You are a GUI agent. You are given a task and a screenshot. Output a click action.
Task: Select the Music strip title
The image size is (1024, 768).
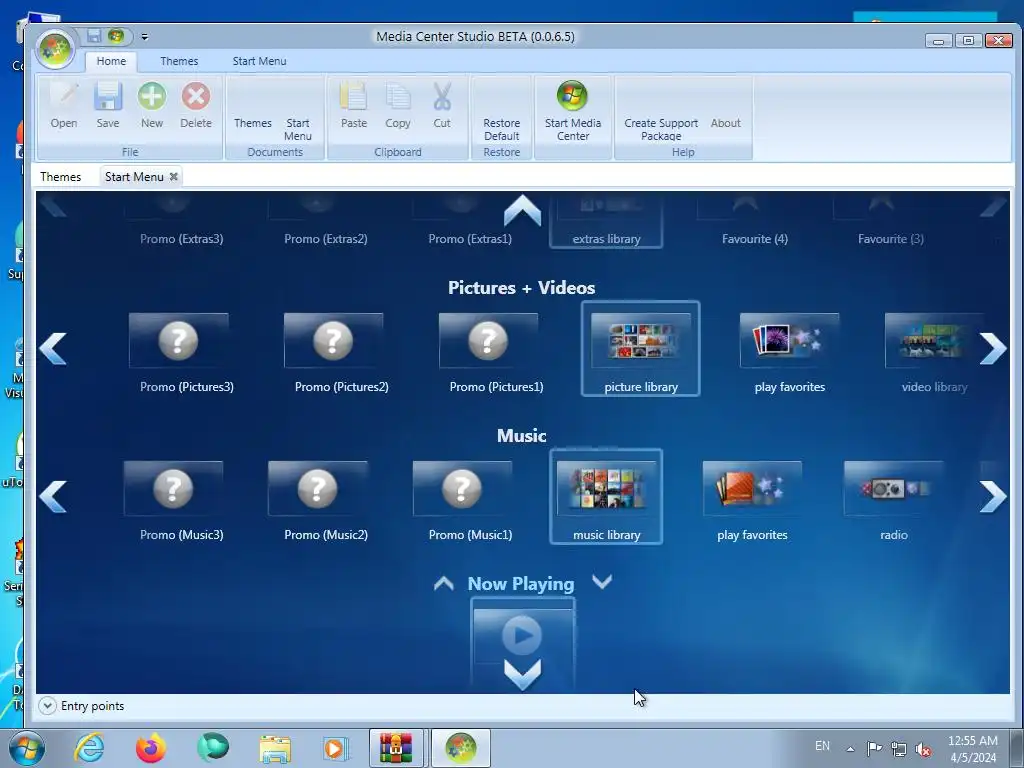(521, 436)
